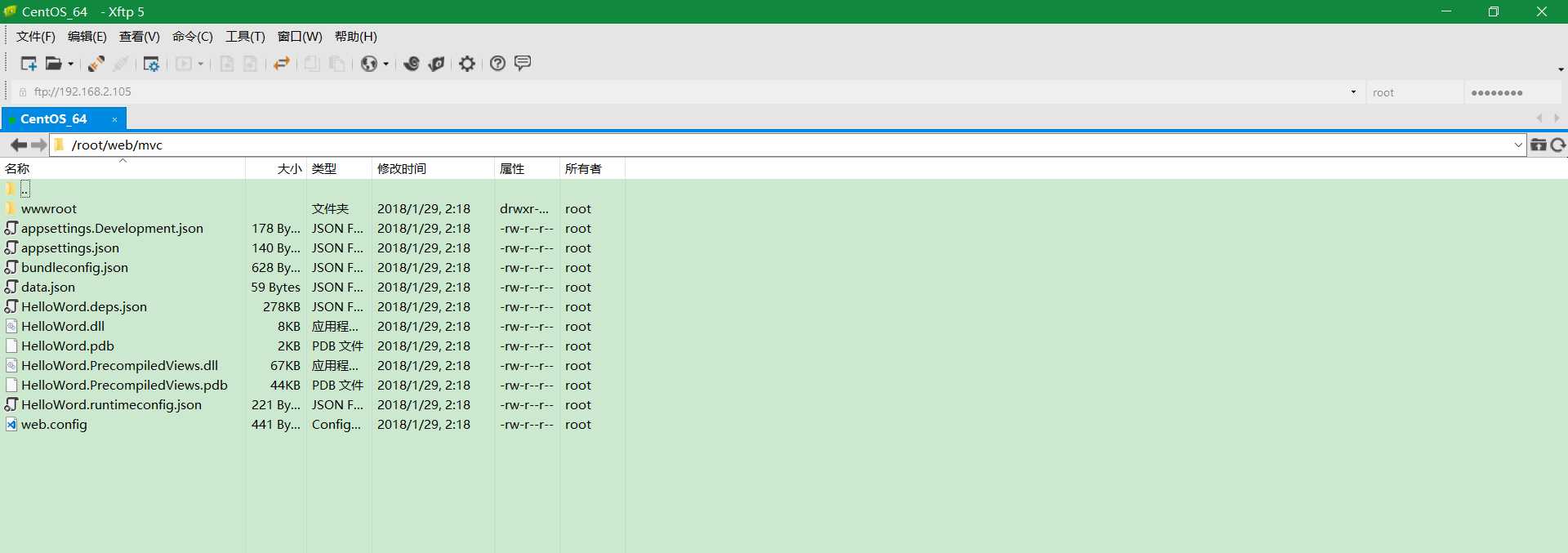
Task: Select bundleconfig.json file
Action: [74, 268]
